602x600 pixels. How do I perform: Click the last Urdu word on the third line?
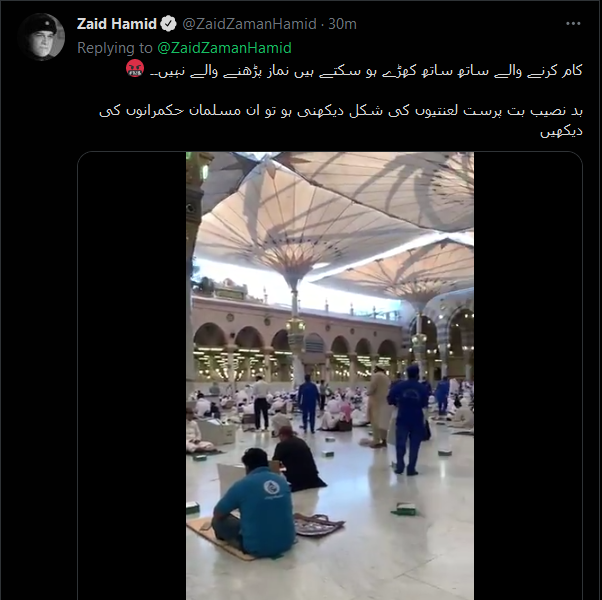(x=562, y=132)
